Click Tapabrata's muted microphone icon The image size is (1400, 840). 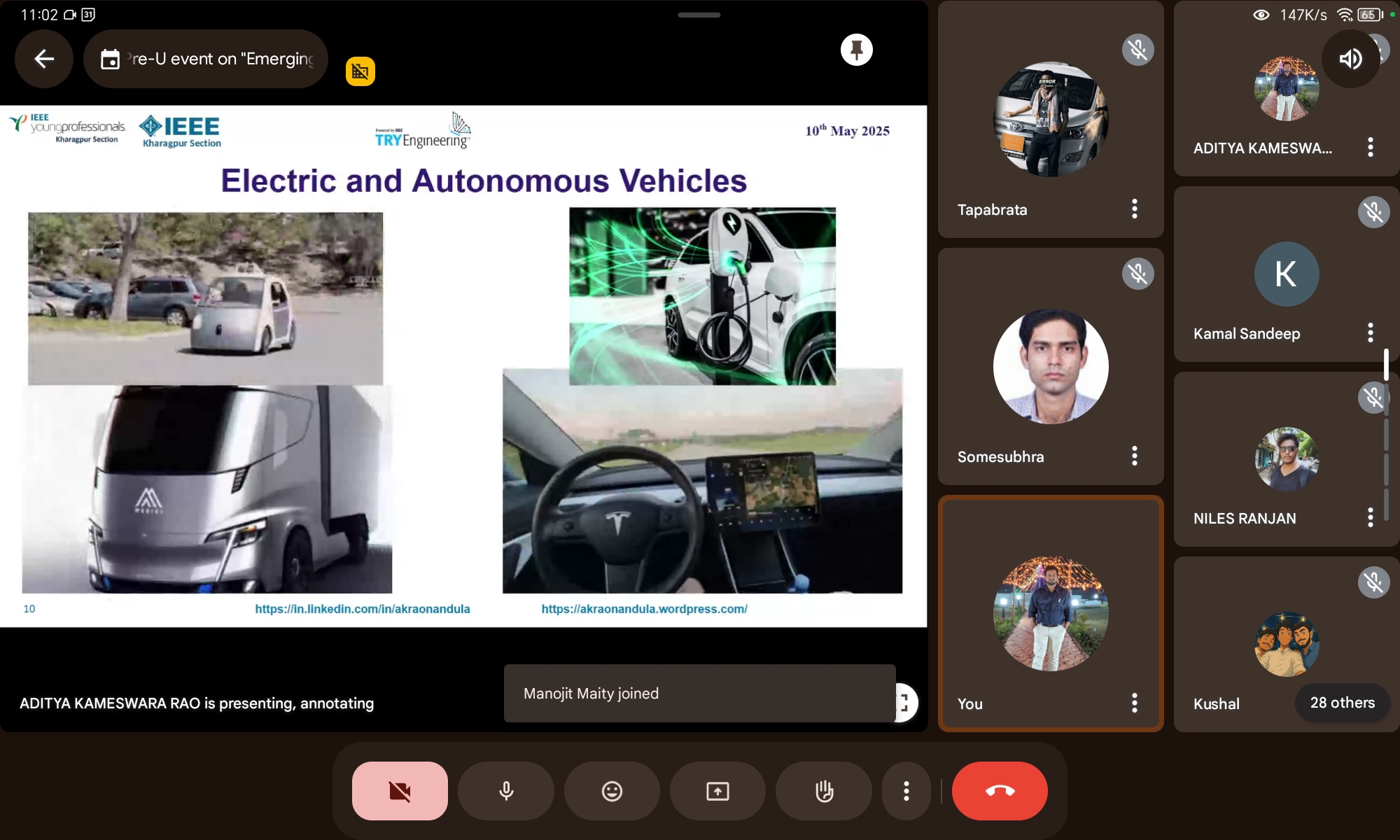1138,50
